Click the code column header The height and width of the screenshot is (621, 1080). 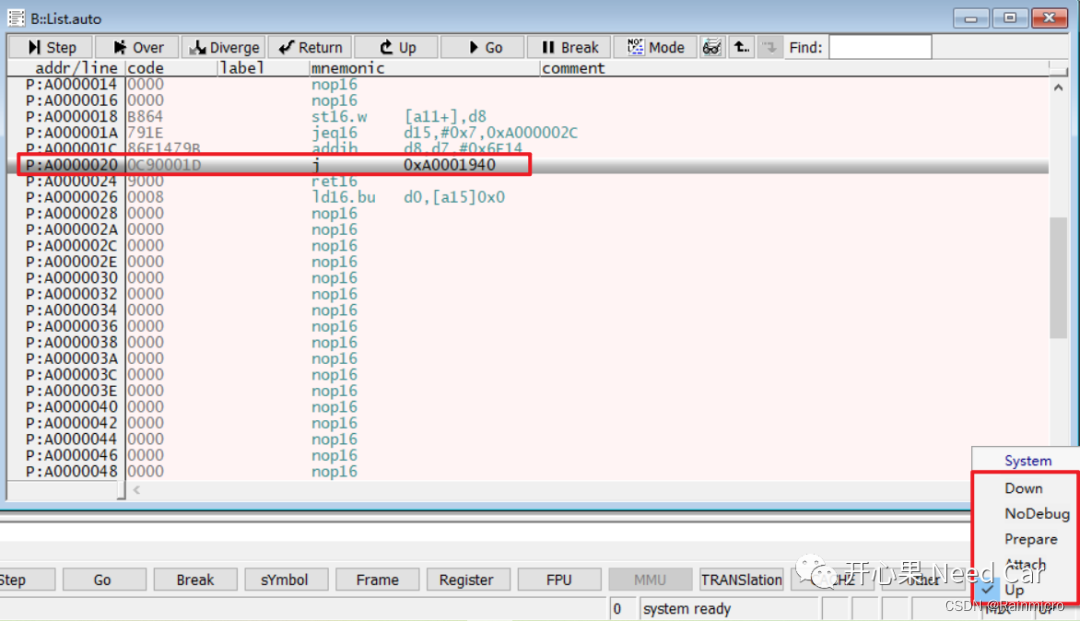point(145,67)
